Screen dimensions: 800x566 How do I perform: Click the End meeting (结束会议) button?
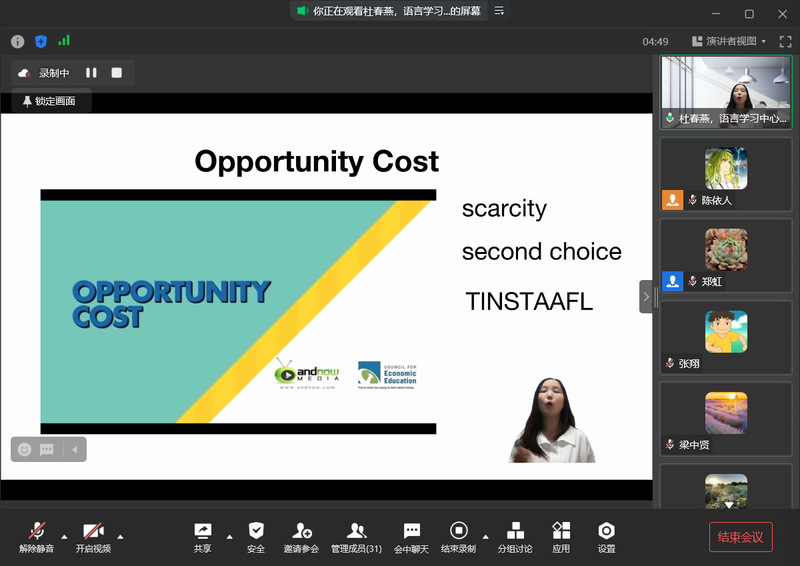(x=741, y=537)
